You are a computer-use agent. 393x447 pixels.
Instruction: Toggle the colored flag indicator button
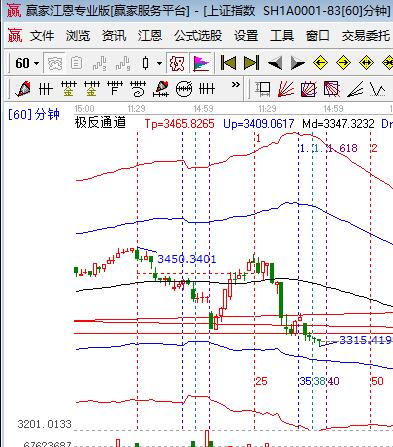[202, 63]
